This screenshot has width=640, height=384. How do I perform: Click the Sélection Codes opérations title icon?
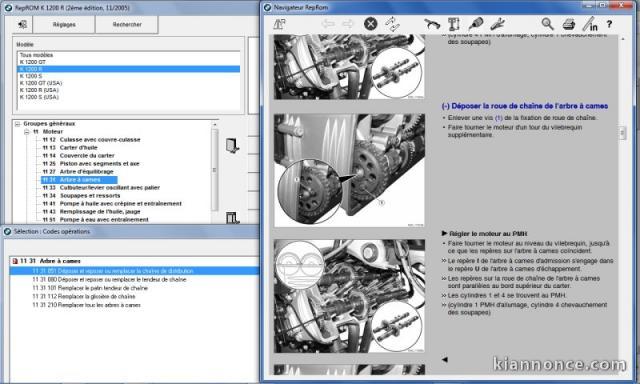[x=7, y=231]
